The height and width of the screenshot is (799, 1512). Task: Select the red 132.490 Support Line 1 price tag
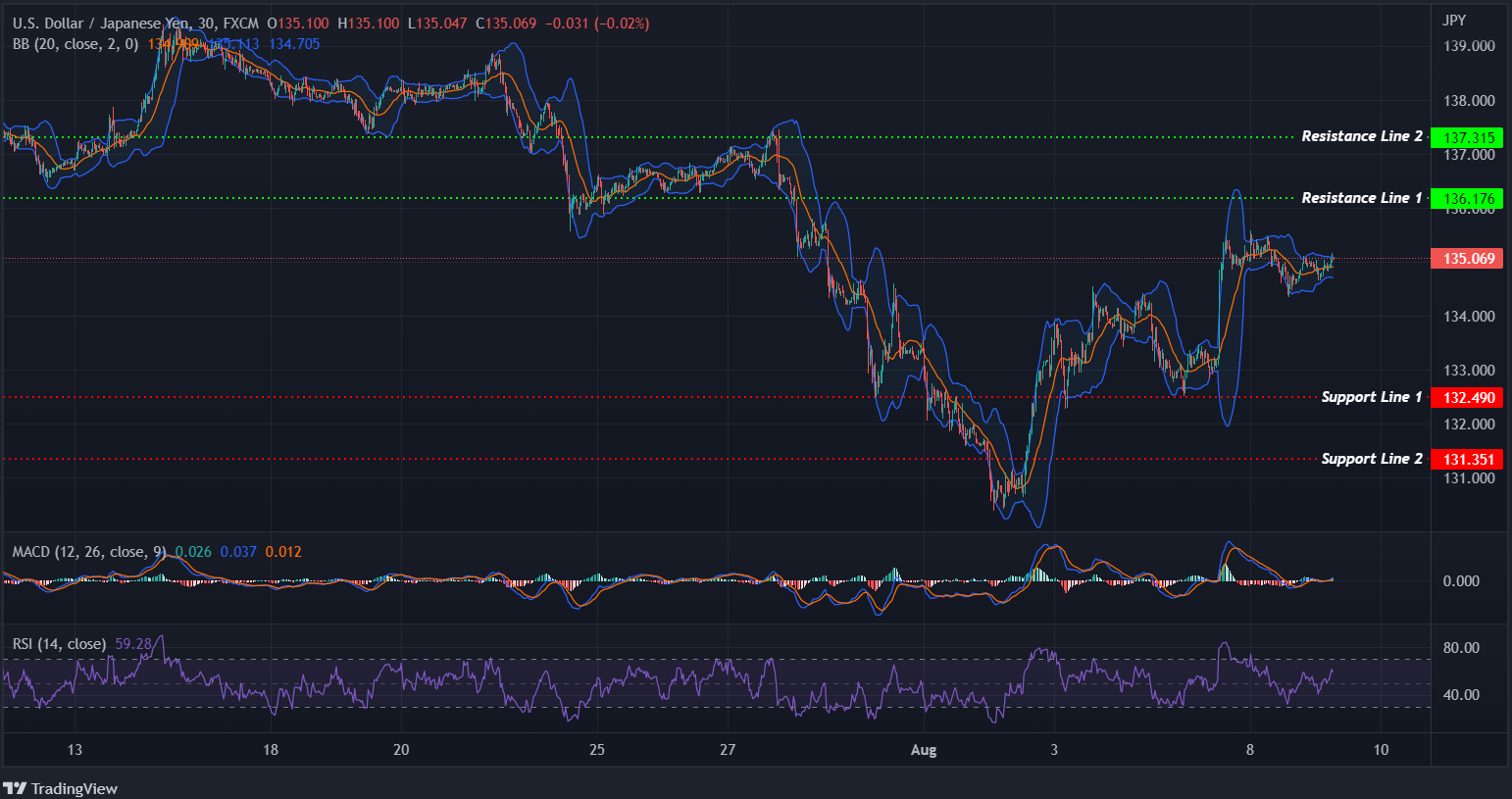pos(1468,397)
